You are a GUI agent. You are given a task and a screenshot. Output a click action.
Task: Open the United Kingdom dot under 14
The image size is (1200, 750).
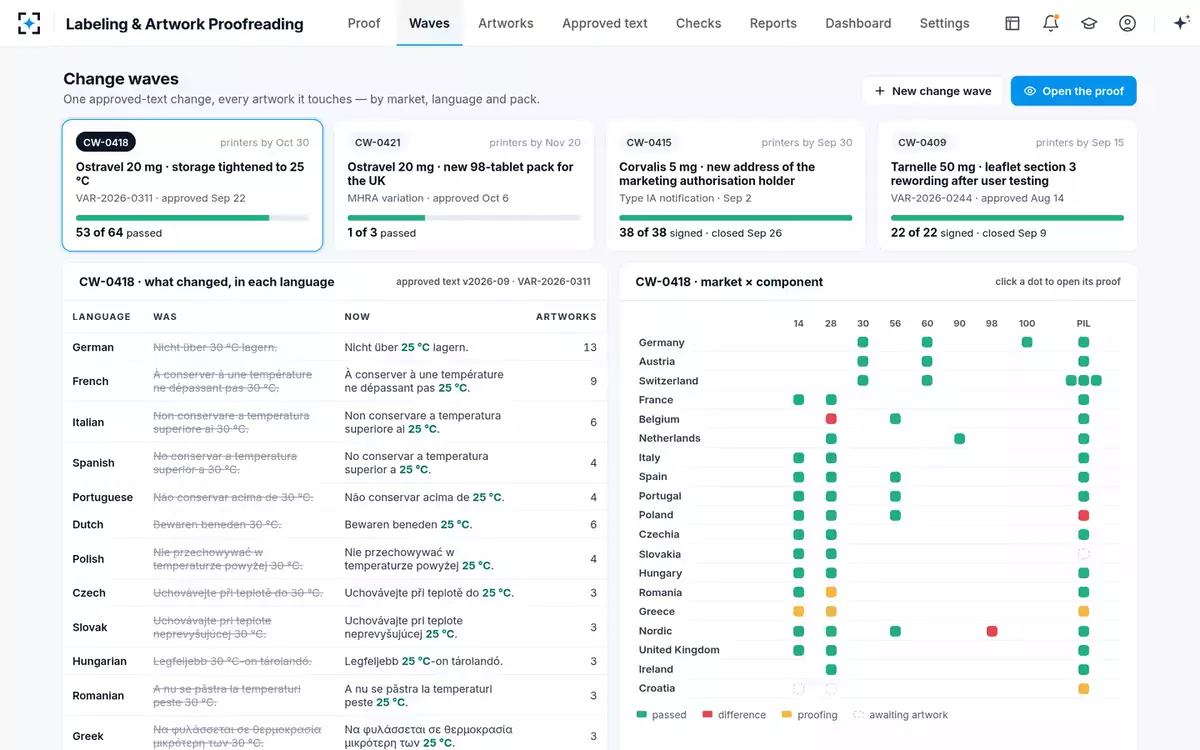click(799, 650)
